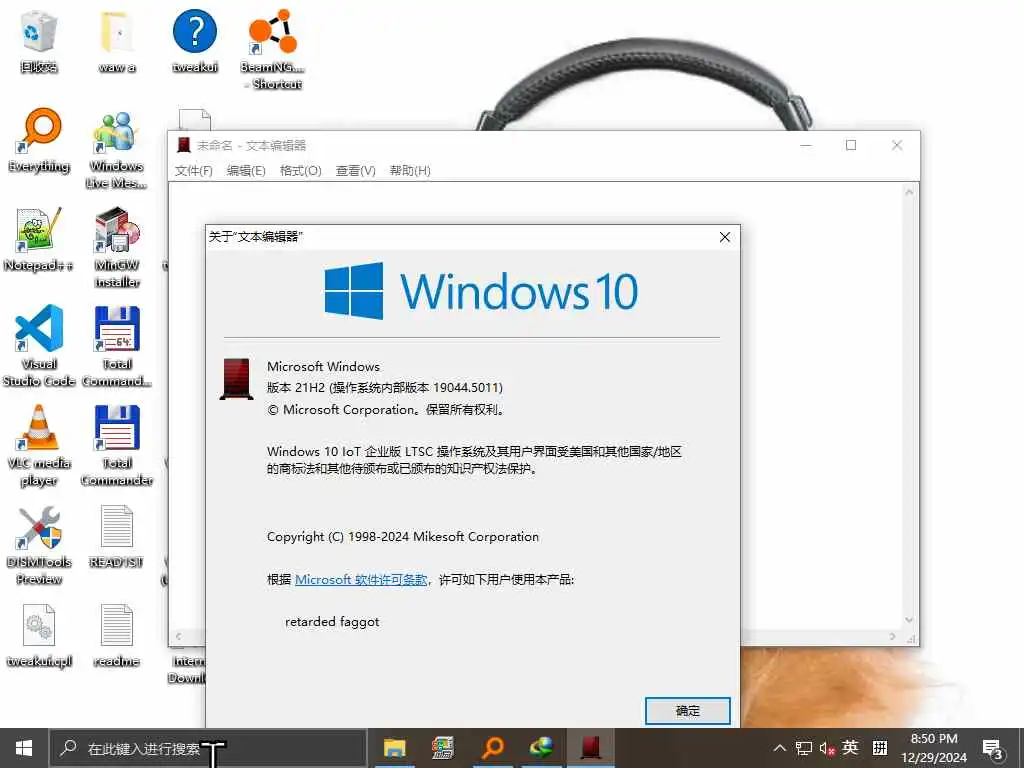The image size is (1024, 768).
Task: Launch VLC media player from the desktop
Action: click(39, 446)
